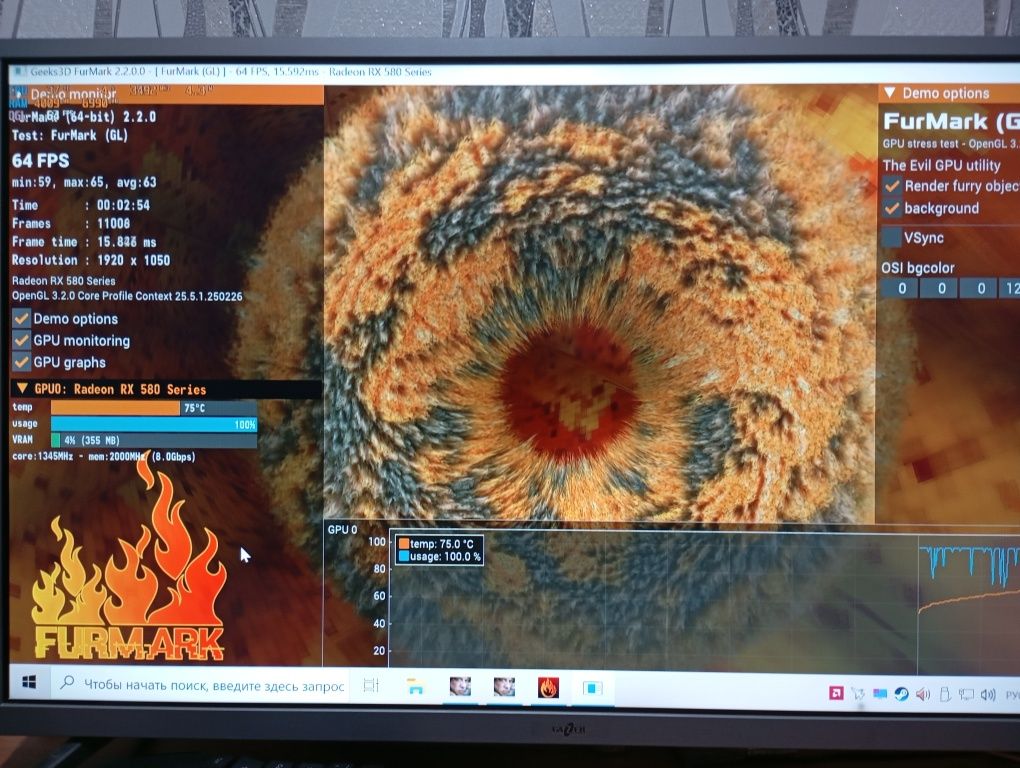This screenshot has height=768, width=1020.
Task: Click the blue usage bar at 100%
Action: point(154,425)
